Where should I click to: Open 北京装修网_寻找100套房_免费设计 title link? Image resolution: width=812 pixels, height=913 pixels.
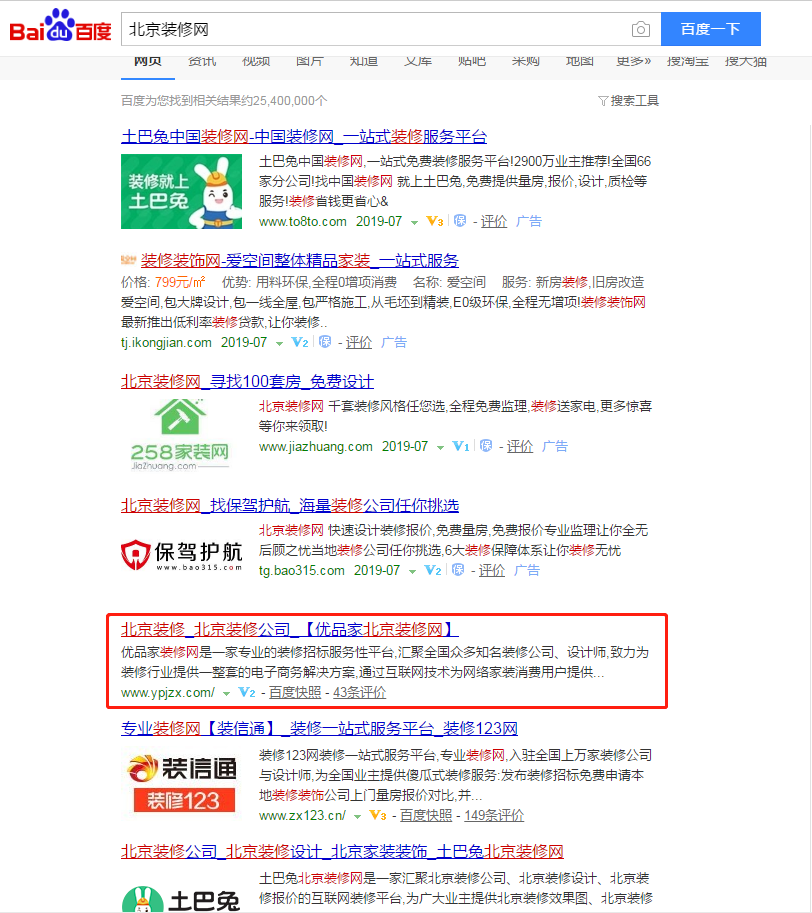click(247, 382)
